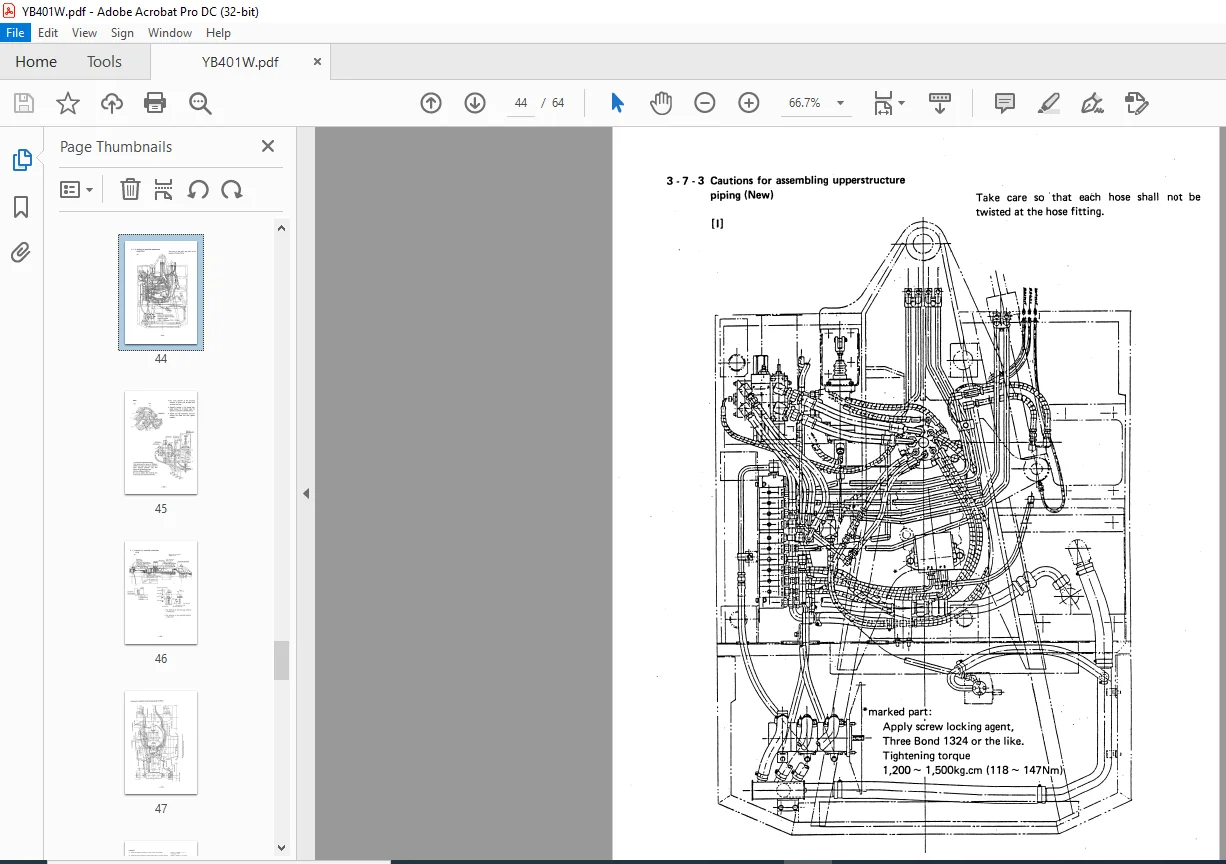Open the Find text magnifier tool
Viewport: 1226px width, 864px height.
coord(200,103)
